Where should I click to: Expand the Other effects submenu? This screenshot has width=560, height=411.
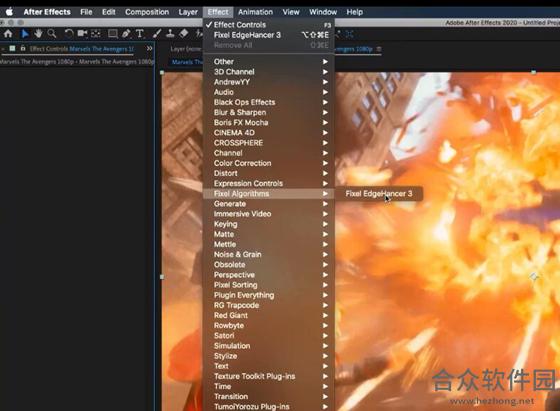pyautogui.click(x=269, y=61)
